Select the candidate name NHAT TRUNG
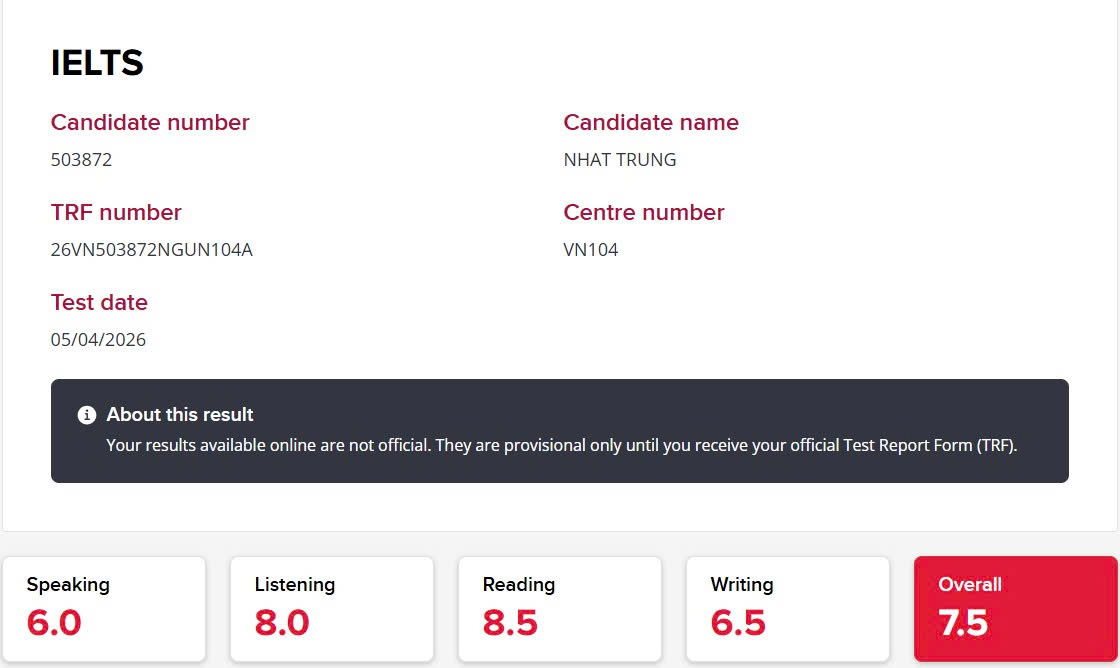Screen dimensions: 1120x668 (x=620, y=160)
